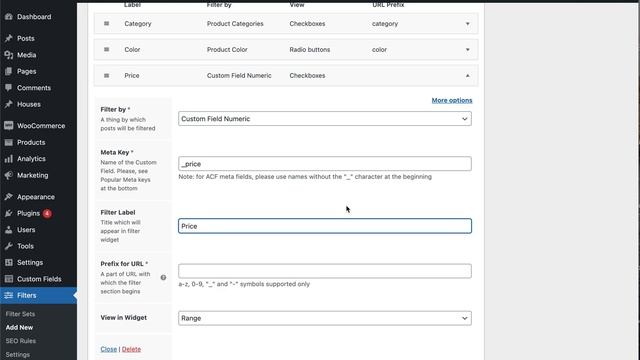Click the 'Product Color' cell text

[x=227, y=49]
